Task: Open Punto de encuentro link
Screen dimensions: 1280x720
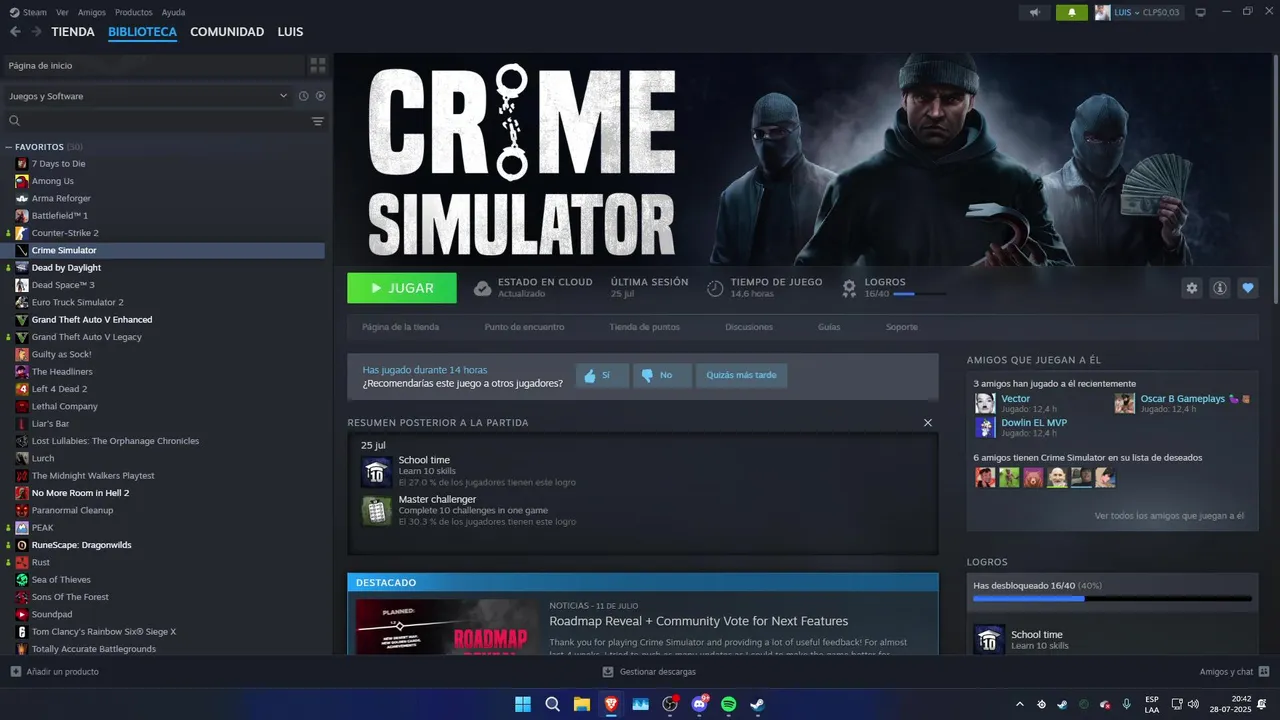Action: pos(524,327)
